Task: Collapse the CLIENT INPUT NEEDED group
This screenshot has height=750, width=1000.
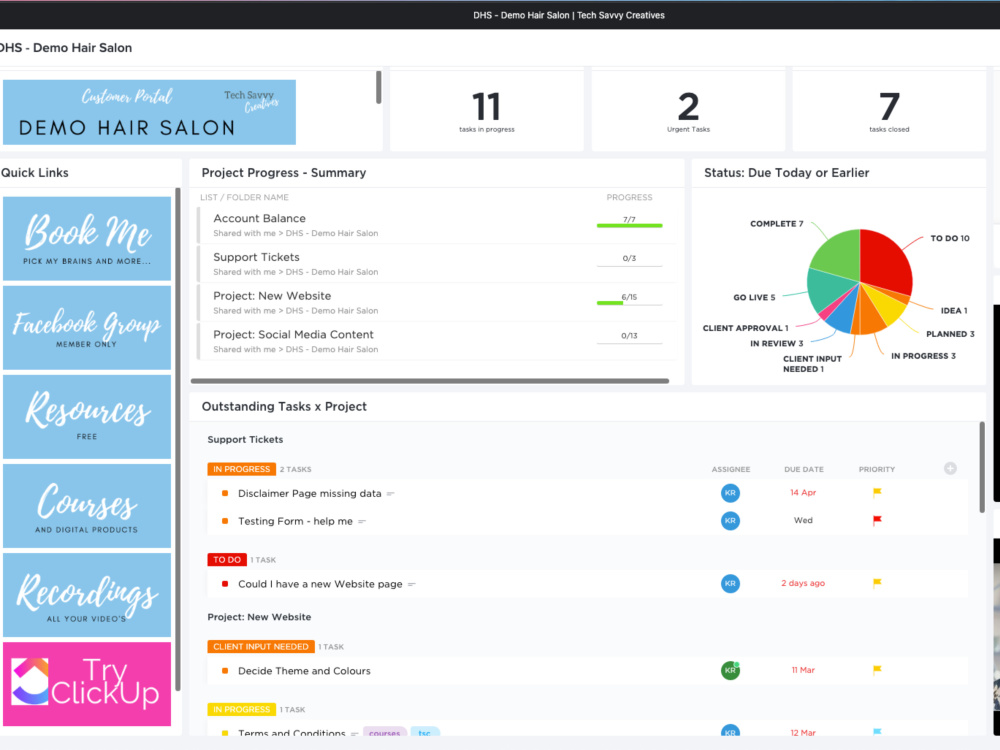Action: (260, 646)
